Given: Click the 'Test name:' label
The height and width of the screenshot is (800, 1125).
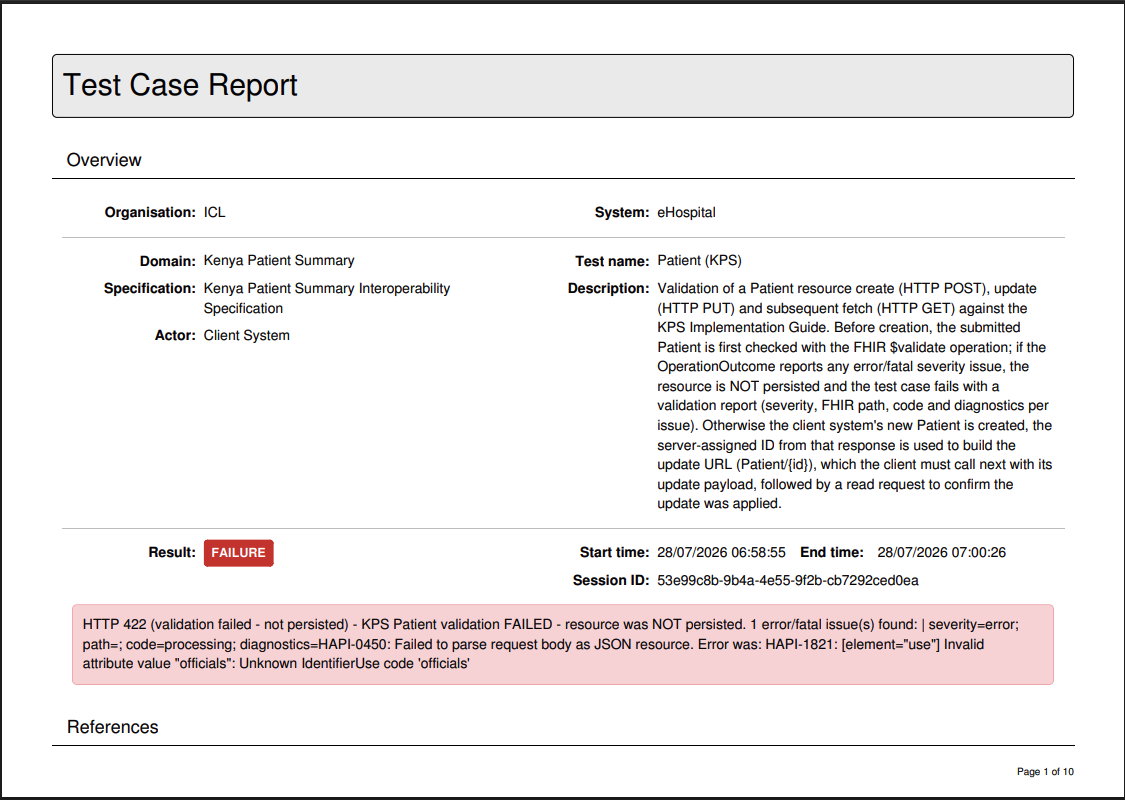Looking at the screenshot, I should (x=612, y=261).
